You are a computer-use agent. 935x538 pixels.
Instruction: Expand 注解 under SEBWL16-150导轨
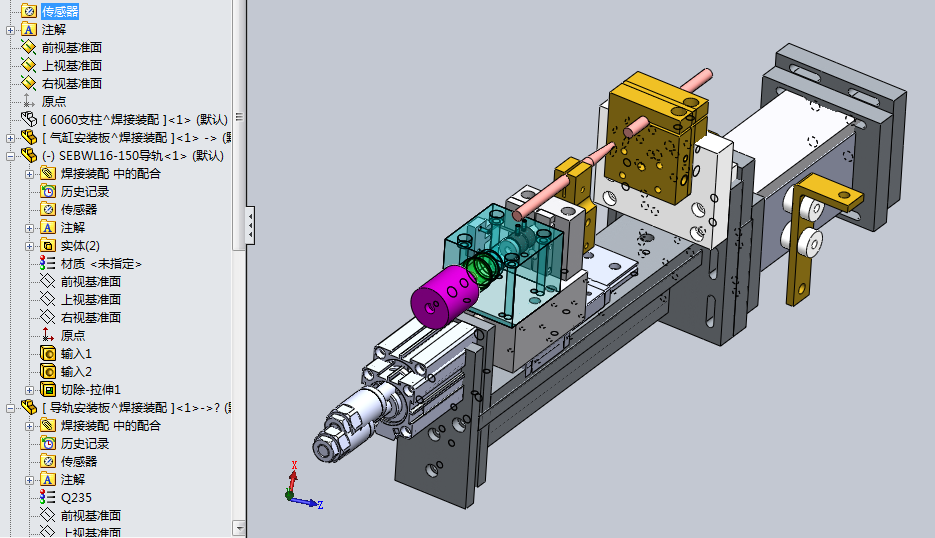point(29,228)
